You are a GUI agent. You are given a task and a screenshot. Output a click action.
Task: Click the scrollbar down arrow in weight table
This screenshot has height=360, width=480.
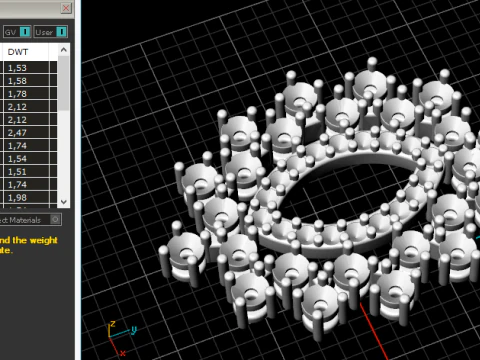[x=64, y=202]
